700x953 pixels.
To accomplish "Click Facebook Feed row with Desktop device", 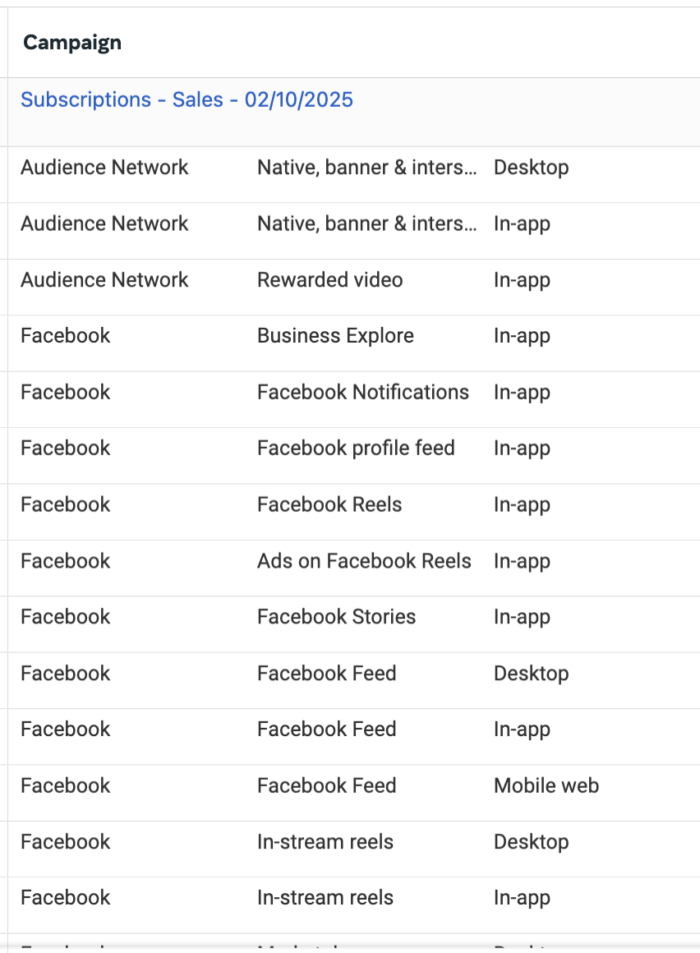I will click(354, 681).
